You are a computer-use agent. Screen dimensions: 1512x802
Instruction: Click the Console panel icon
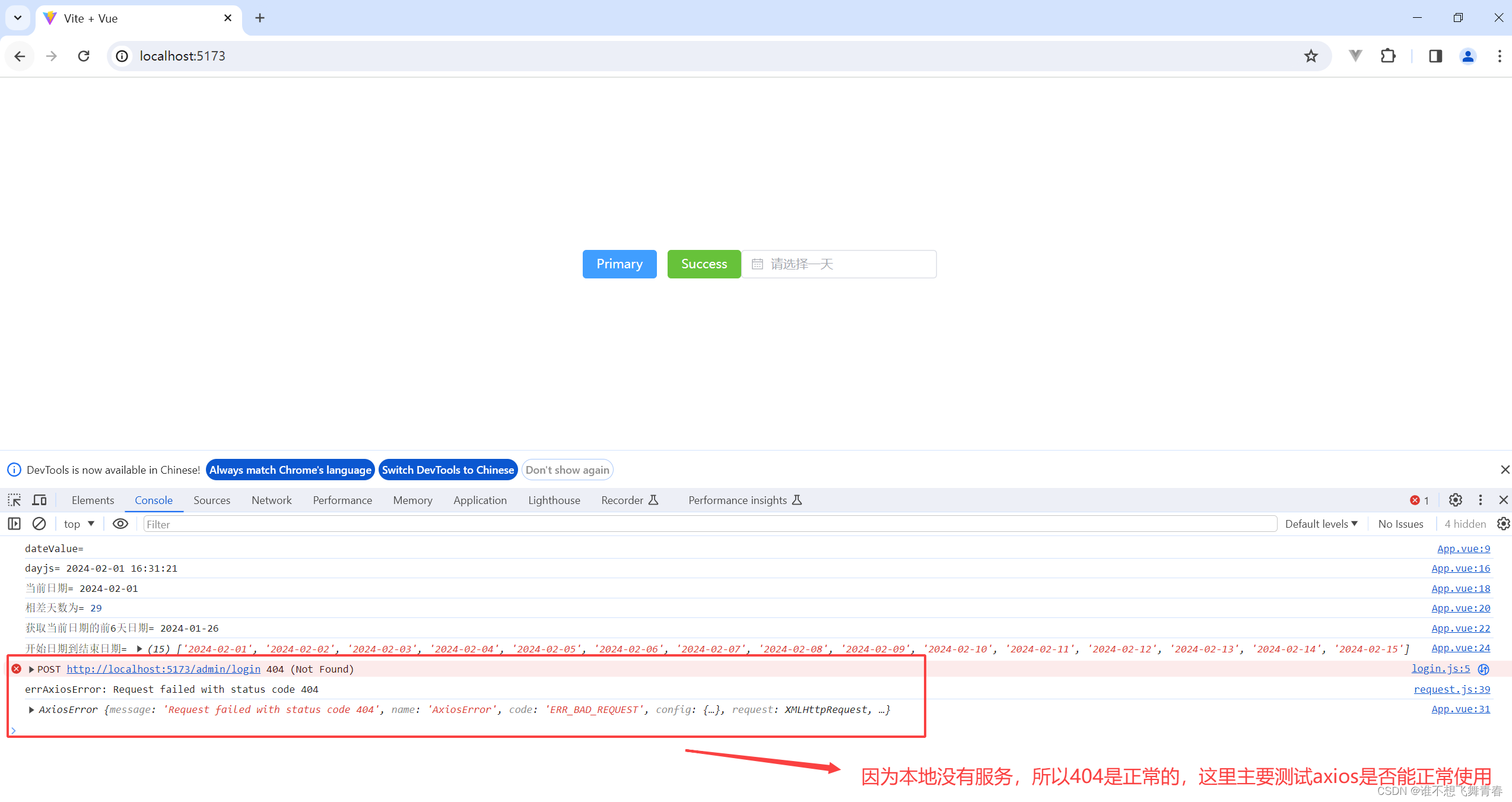click(153, 500)
